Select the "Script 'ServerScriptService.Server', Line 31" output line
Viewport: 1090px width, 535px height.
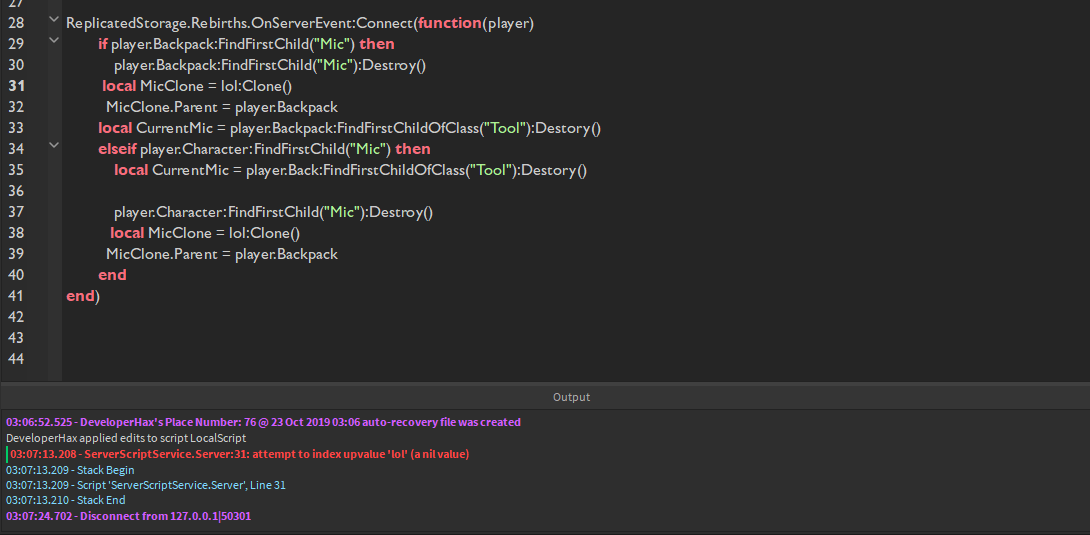pyautogui.click(x=146, y=485)
